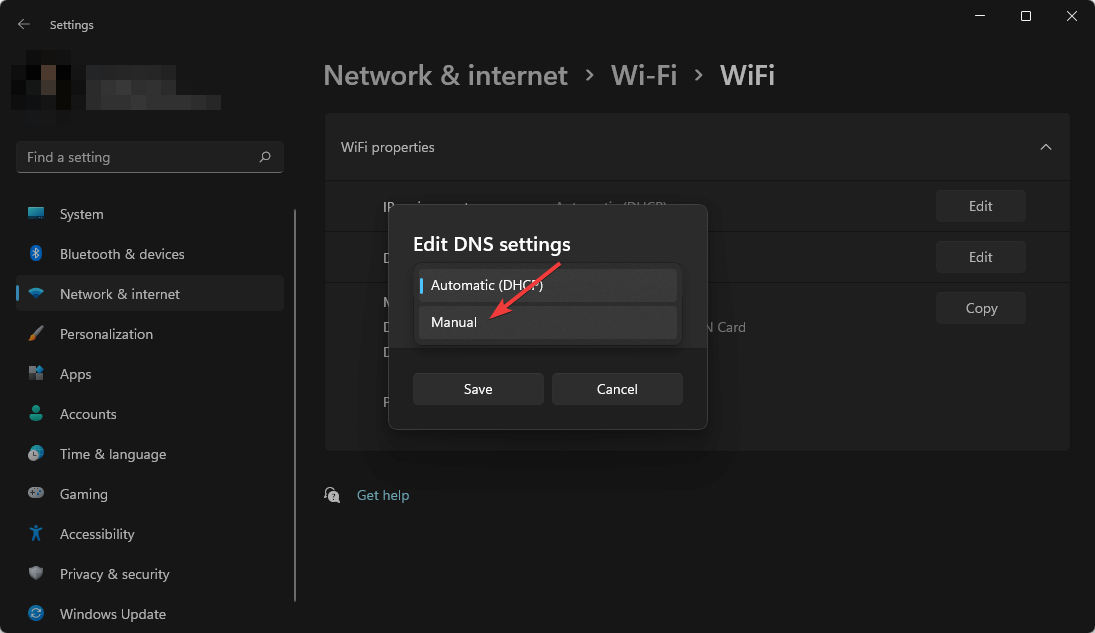Image resolution: width=1095 pixels, height=633 pixels.
Task: Switch to Network & internet breadcrumb
Action: (445, 75)
